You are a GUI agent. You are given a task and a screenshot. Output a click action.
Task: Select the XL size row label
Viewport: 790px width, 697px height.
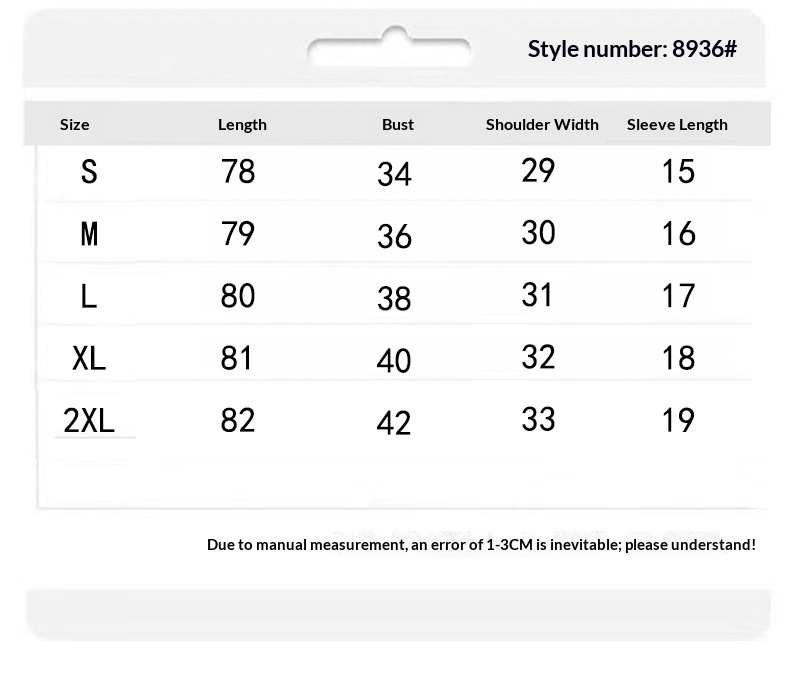tap(89, 358)
